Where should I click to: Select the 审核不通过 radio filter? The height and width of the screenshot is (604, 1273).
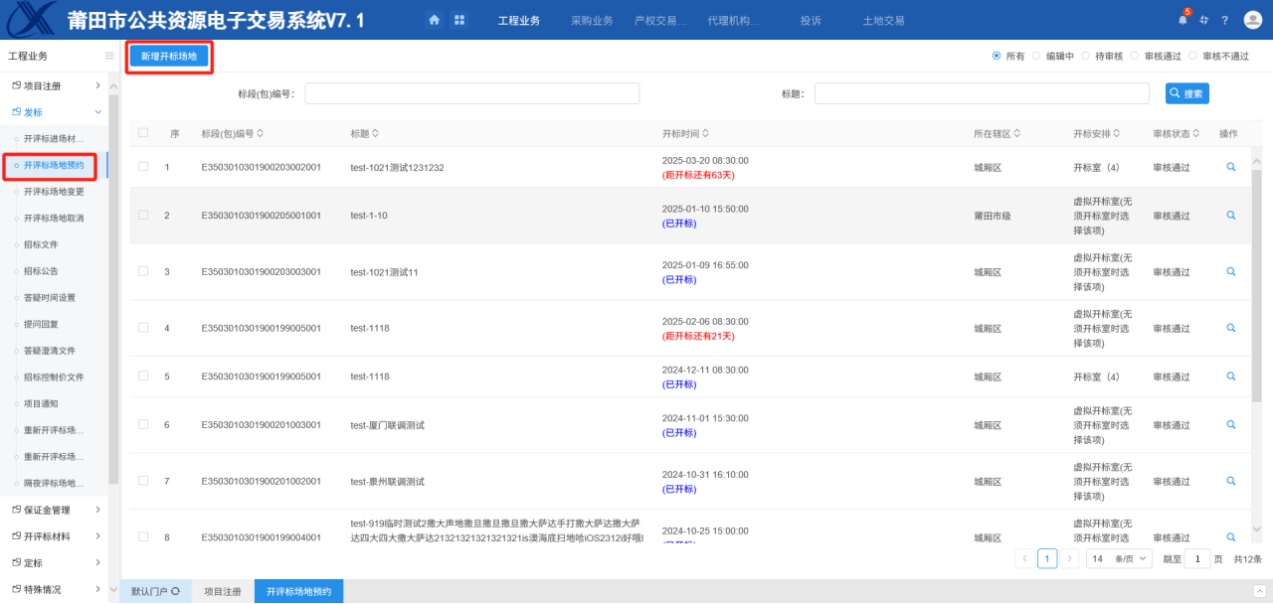tap(1193, 56)
